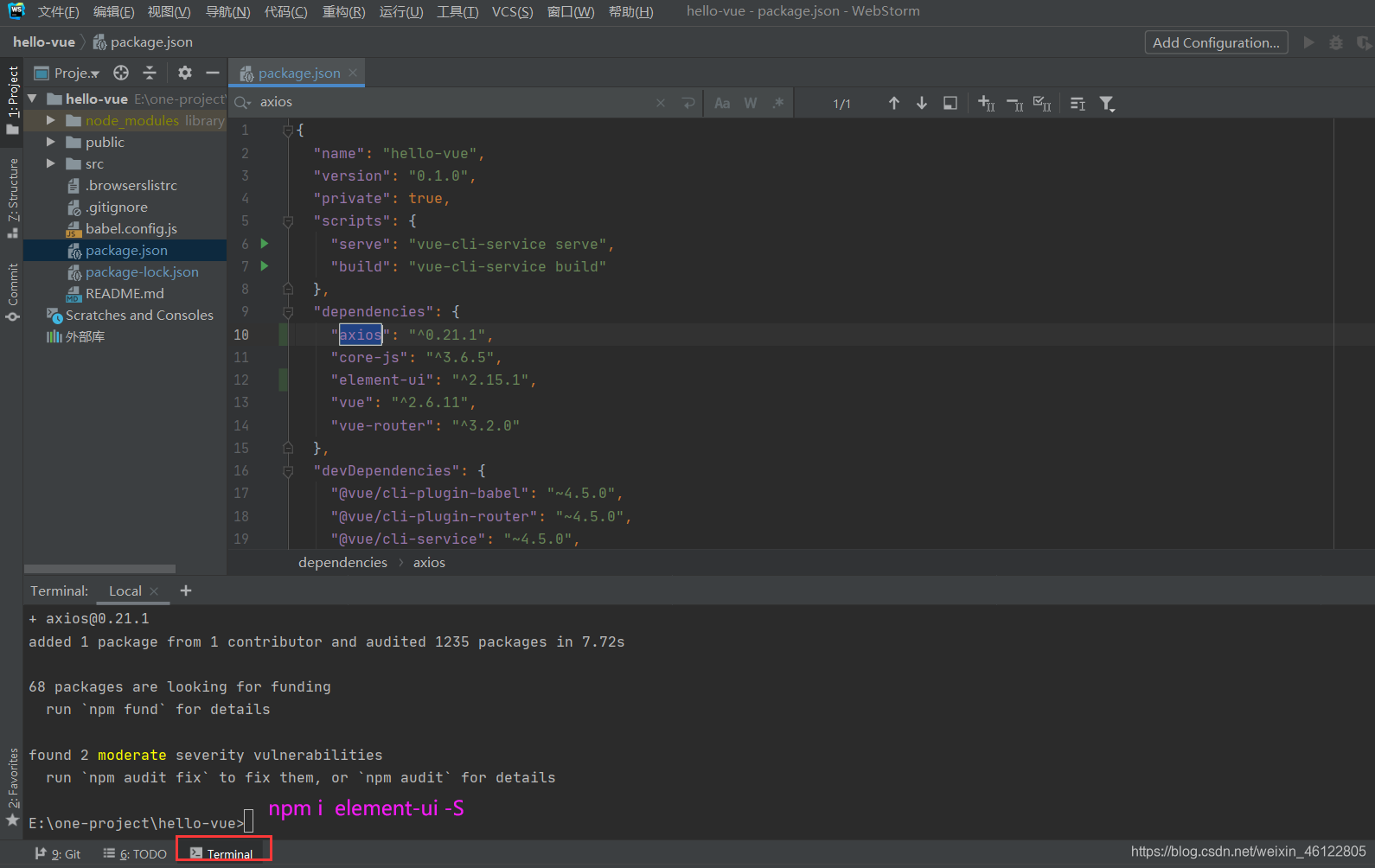Open Add Configuration dialog
The image size is (1375, 868).
1216,42
